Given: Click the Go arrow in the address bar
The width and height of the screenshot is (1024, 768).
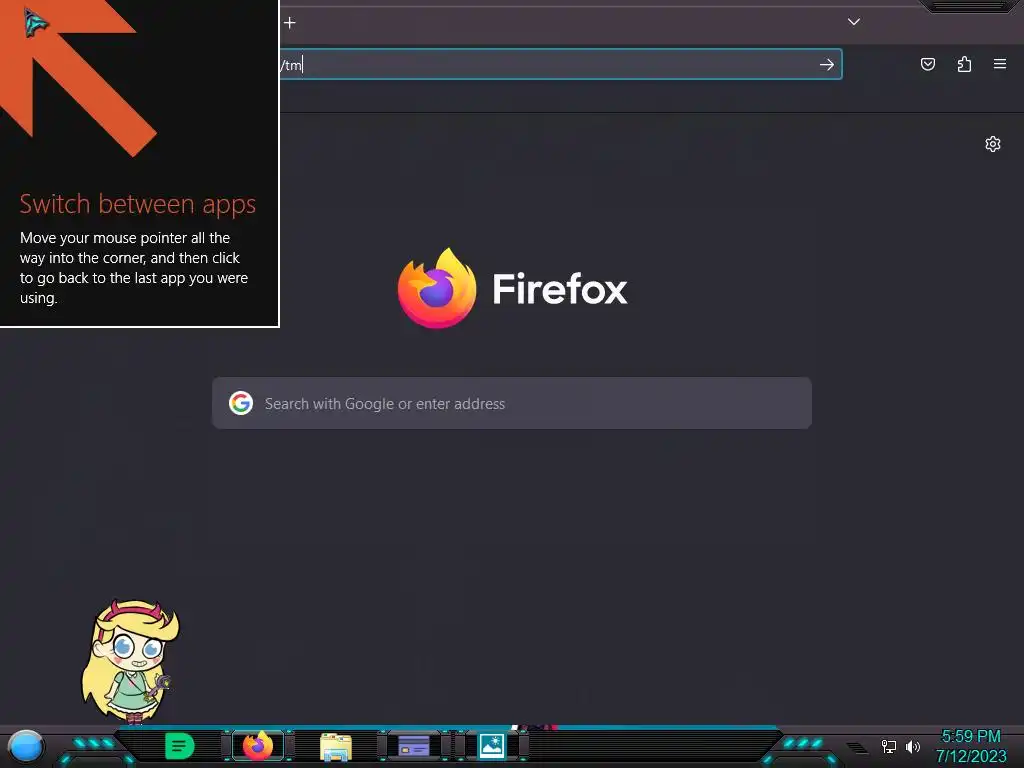Looking at the screenshot, I should [x=827, y=65].
